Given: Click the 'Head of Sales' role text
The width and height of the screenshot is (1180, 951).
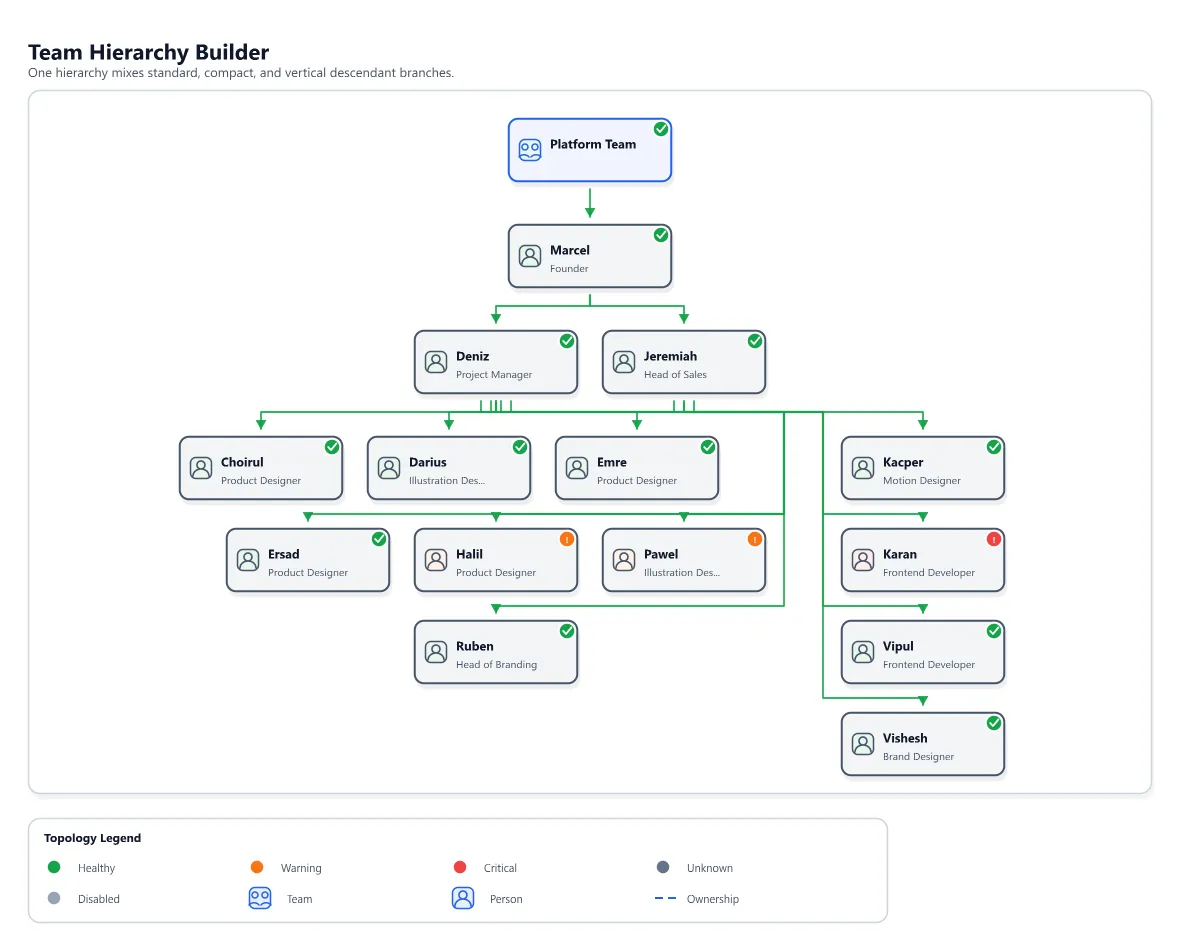Looking at the screenshot, I should click(675, 375).
